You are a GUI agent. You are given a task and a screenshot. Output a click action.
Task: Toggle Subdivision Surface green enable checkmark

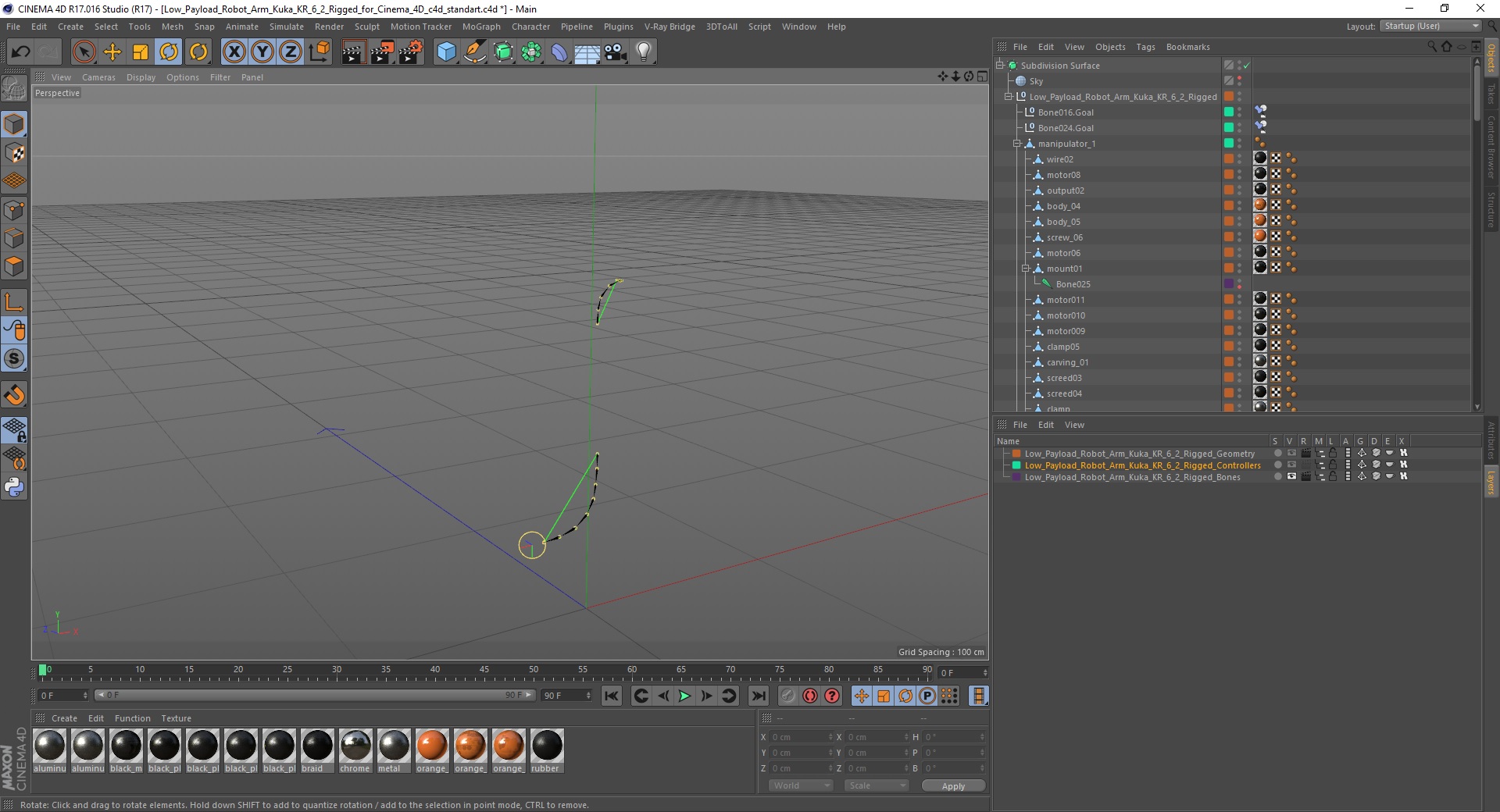1247,66
